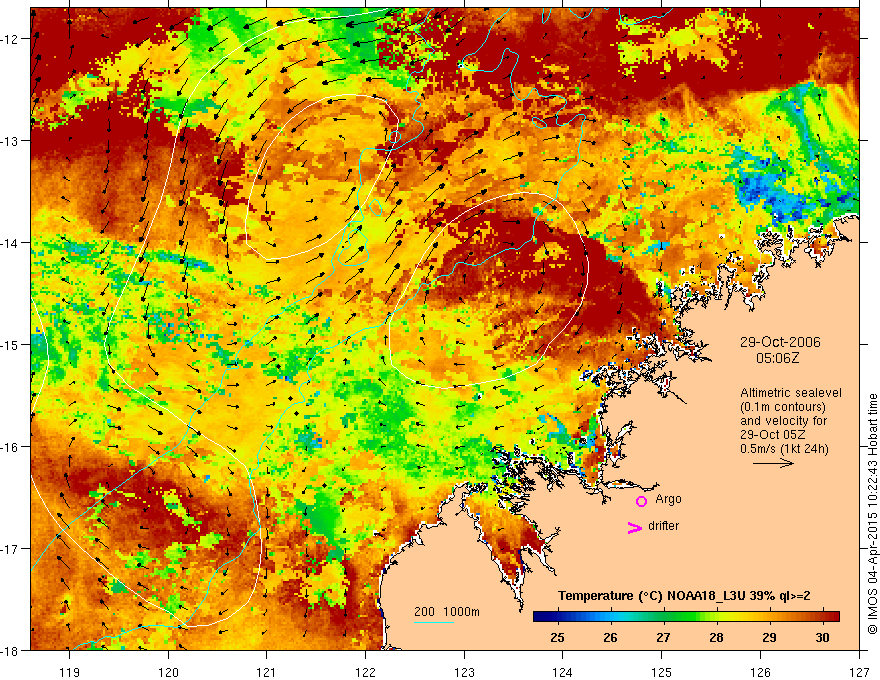Click the 'drifter' legend label
Viewport: 880px width, 680px height.
click(x=663, y=526)
